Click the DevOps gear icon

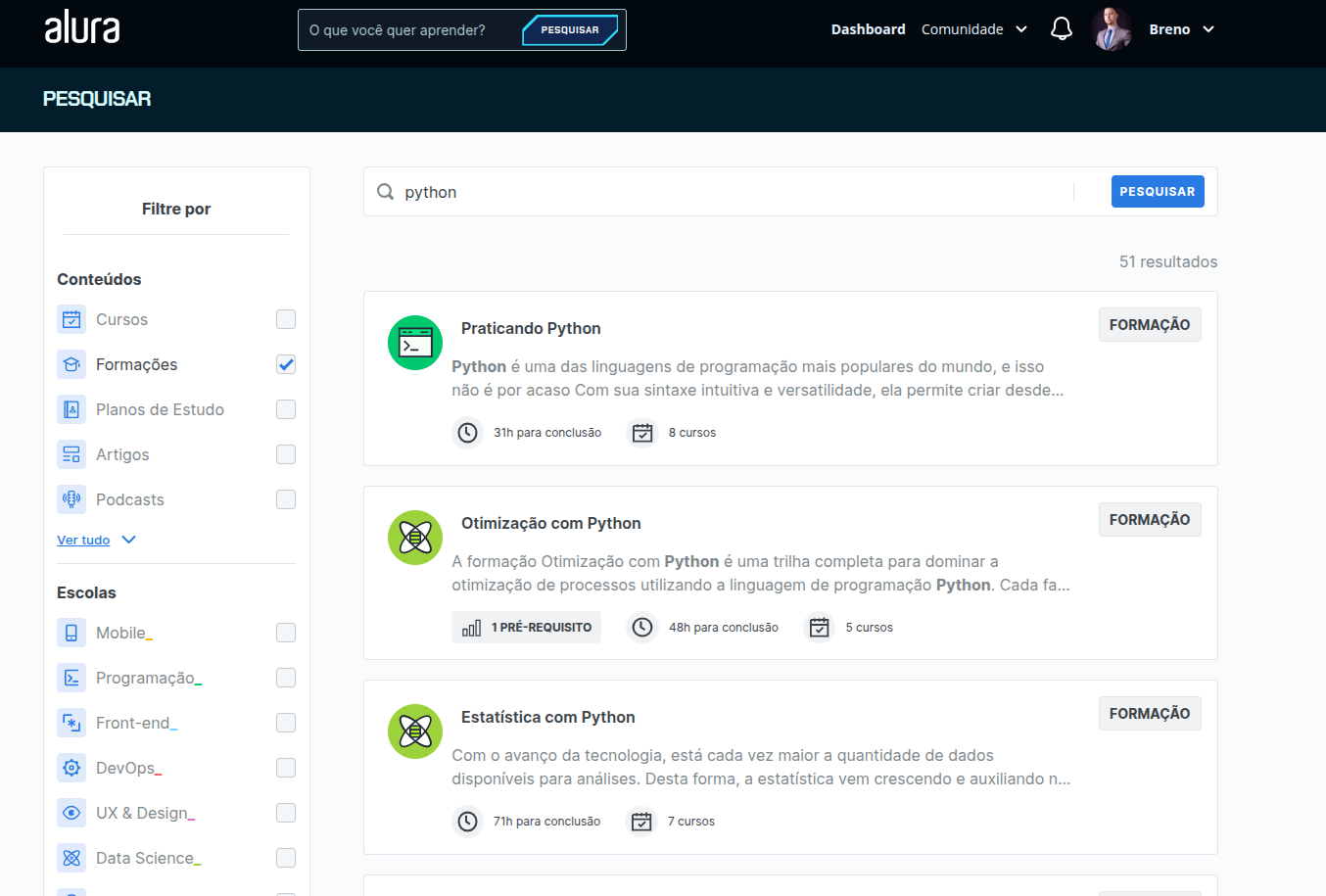[x=71, y=768]
